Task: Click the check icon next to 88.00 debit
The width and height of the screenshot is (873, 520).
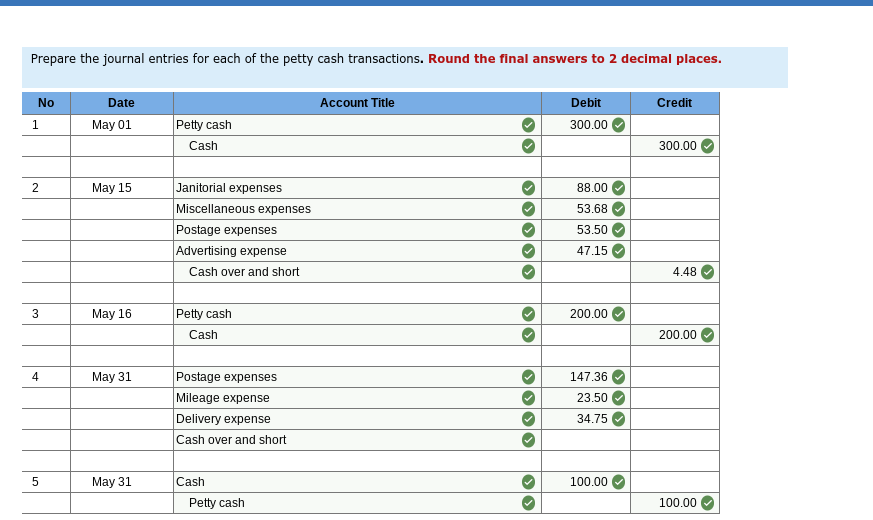Action: point(618,188)
